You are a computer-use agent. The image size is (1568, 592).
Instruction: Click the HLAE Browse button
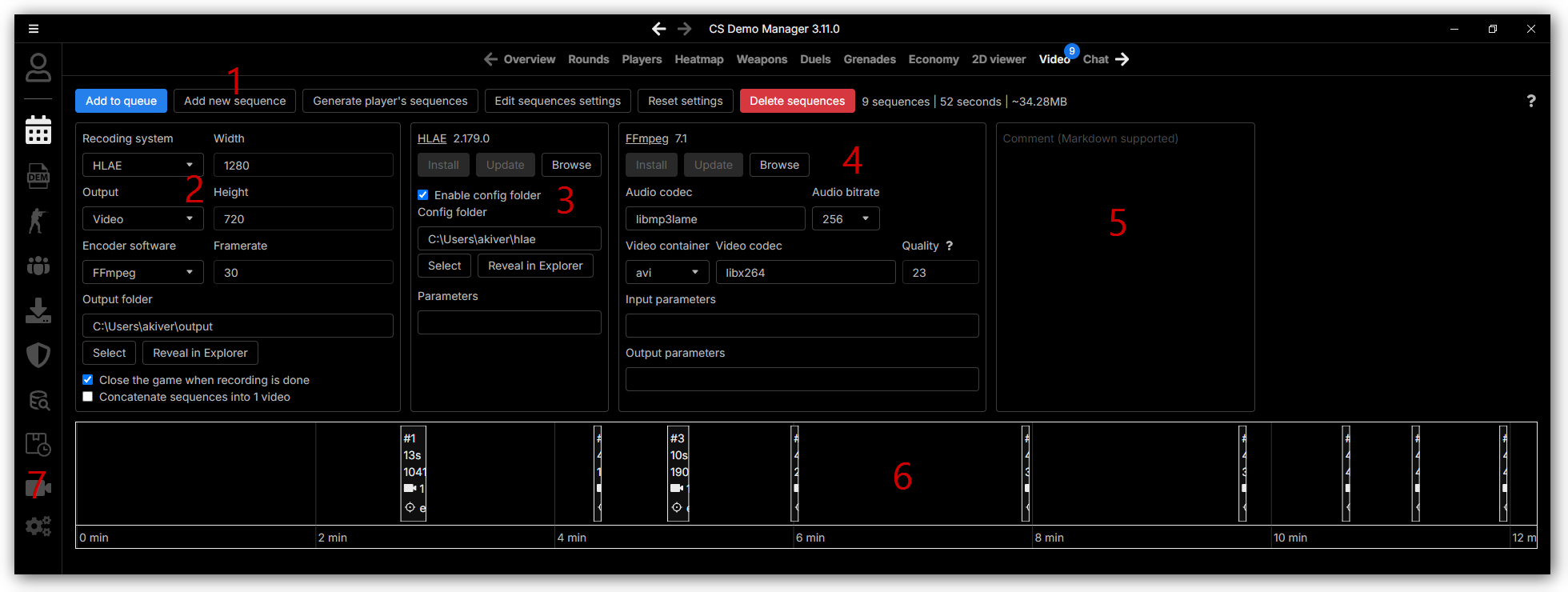pos(571,165)
